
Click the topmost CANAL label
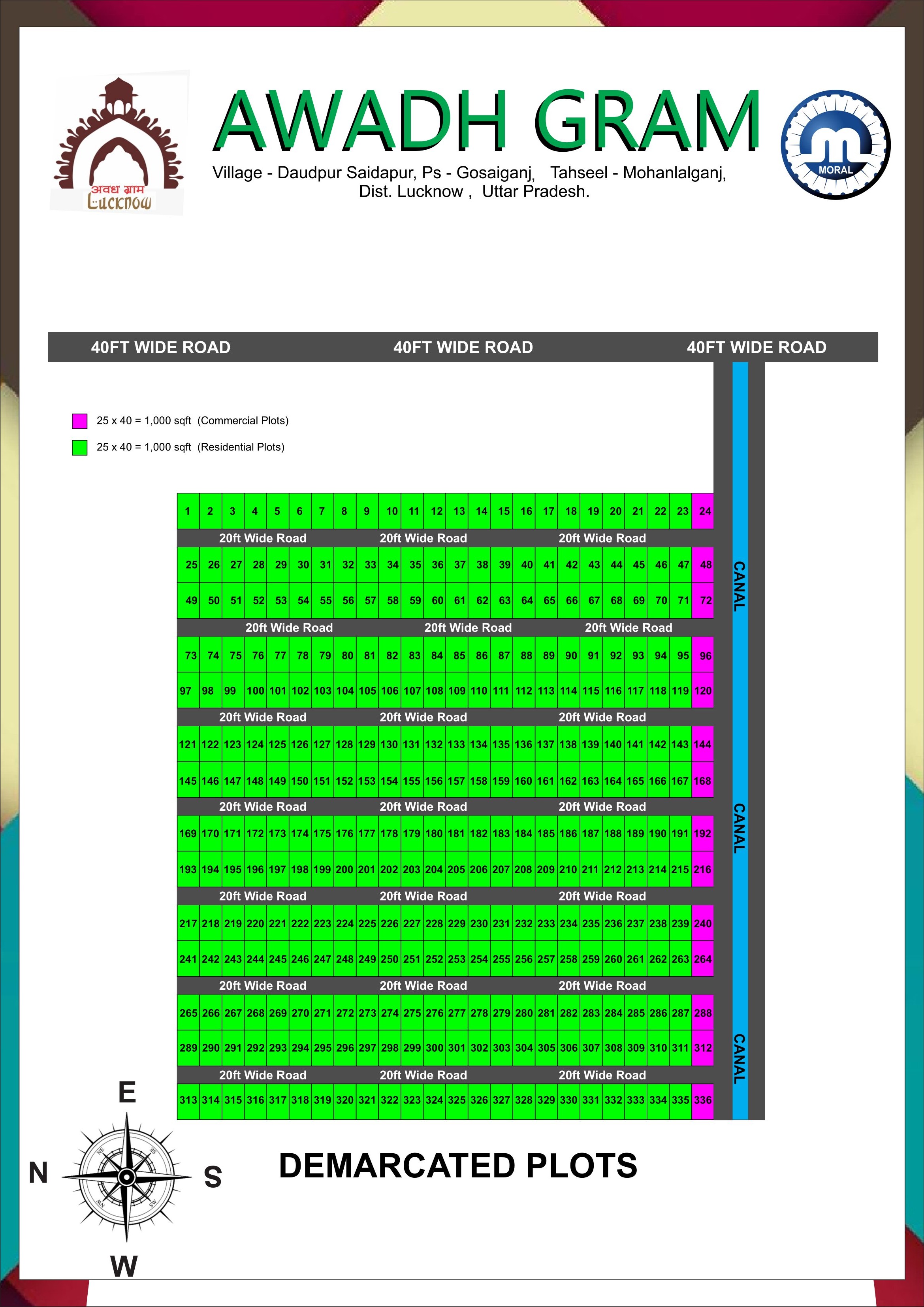[739, 586]
